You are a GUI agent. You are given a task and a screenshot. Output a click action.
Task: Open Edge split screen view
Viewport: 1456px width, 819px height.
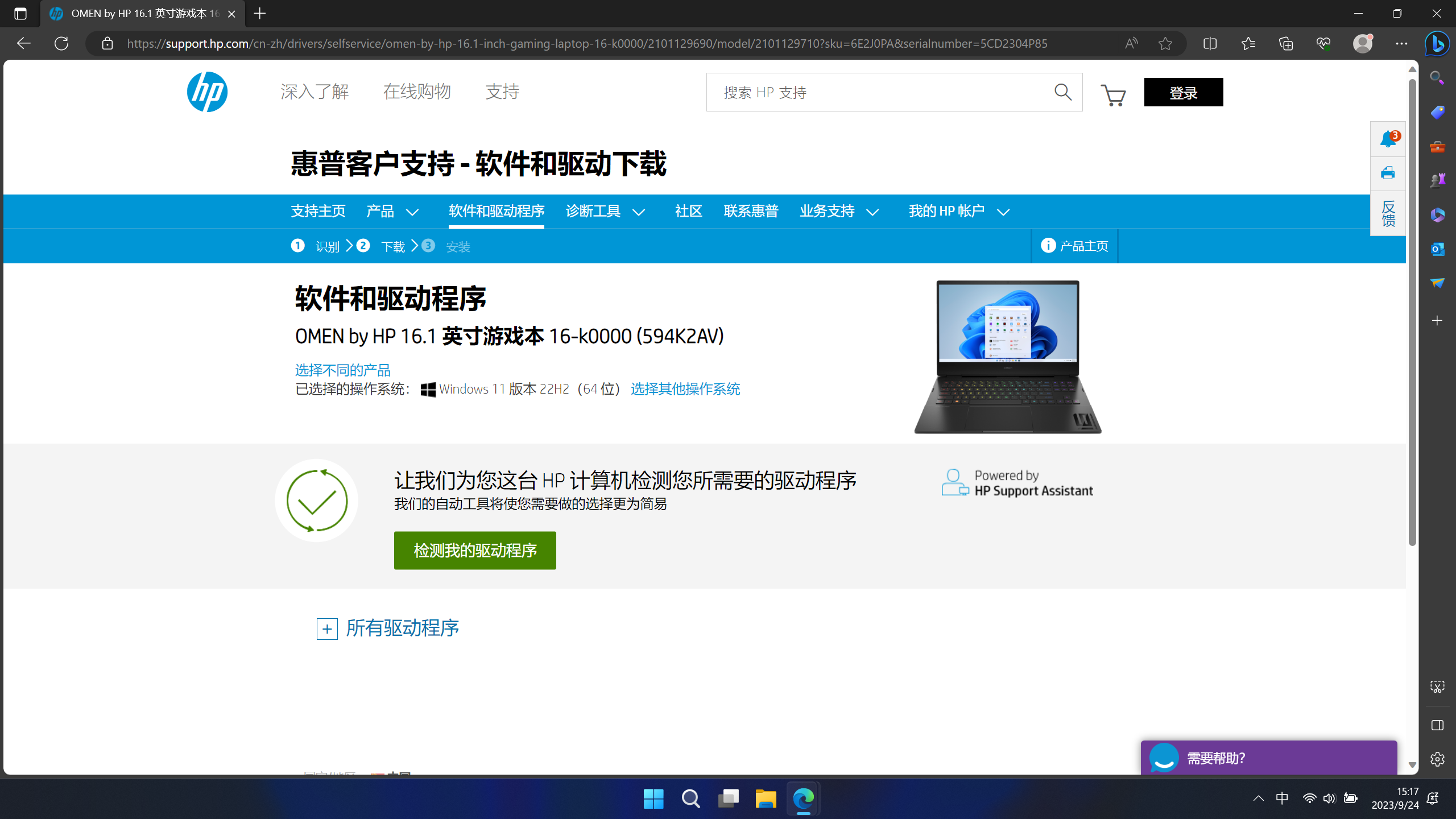coord(1210,44)
